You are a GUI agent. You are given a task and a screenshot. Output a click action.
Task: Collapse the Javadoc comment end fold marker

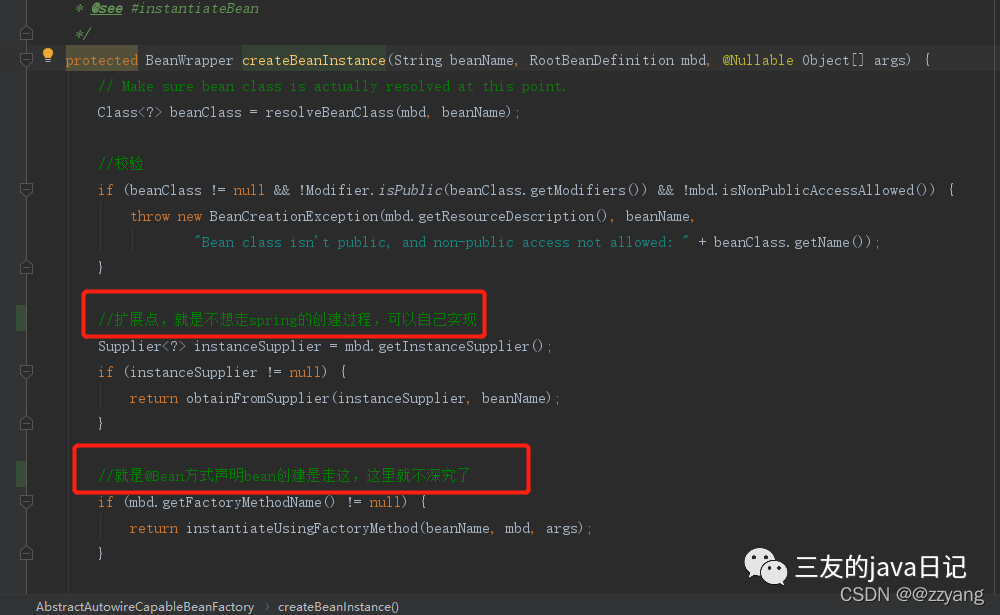(x=26, y=33)
